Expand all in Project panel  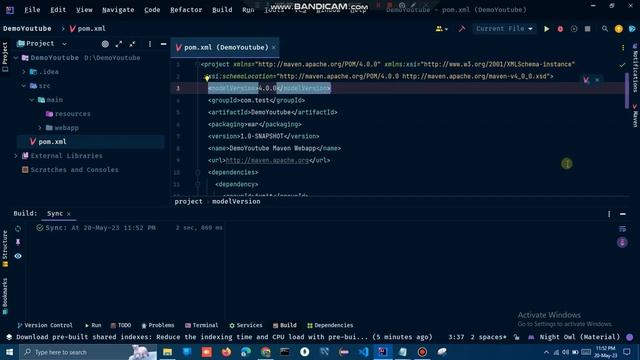[118, 44]
